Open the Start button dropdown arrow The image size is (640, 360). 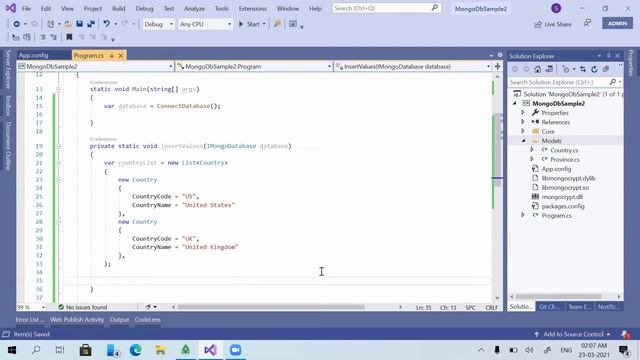click(264, 24)
